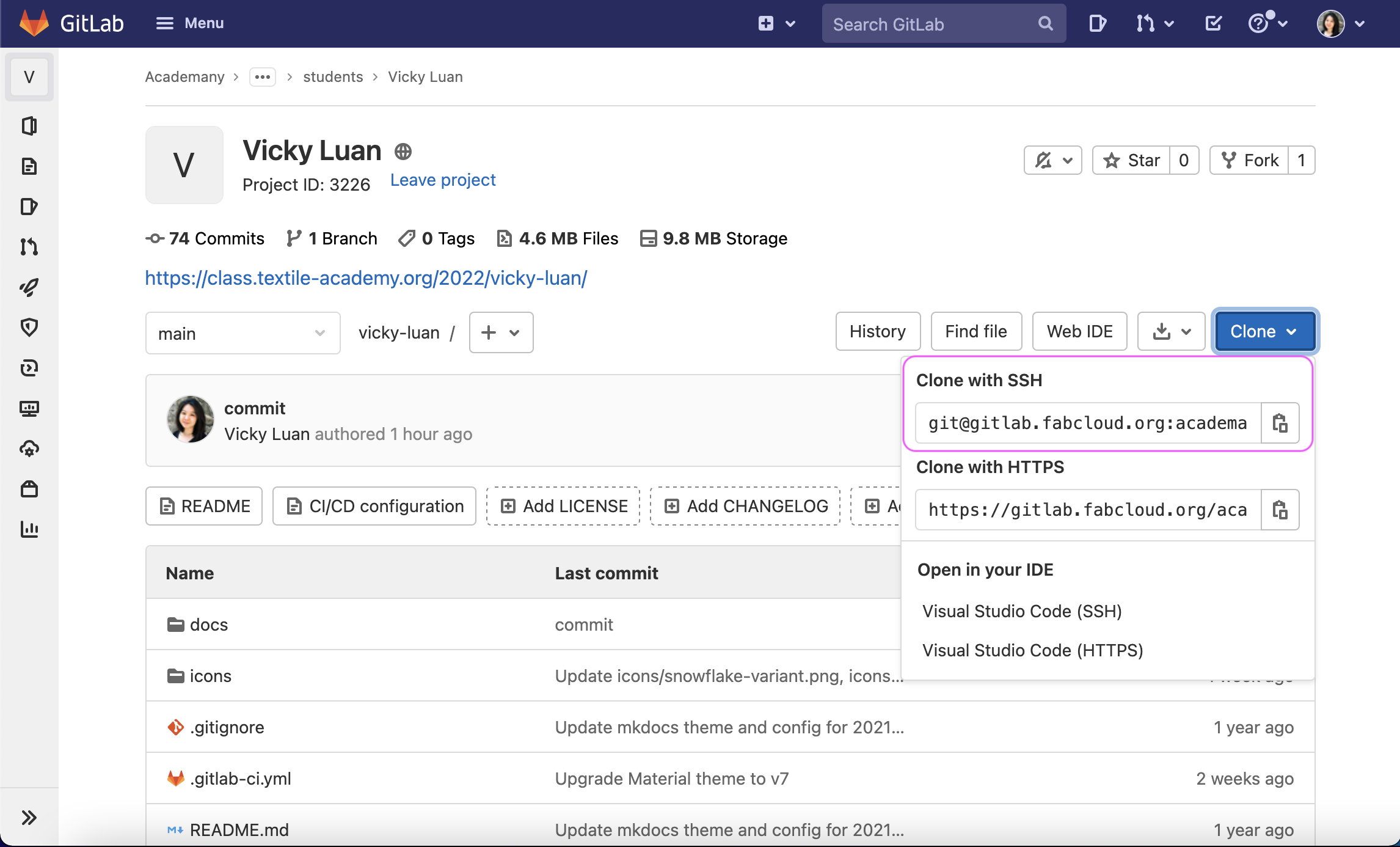The height and width of the screenshot is (847, 1400).
Task: Open class.textile-academy.org project URL
Action: tap(366, 278)
